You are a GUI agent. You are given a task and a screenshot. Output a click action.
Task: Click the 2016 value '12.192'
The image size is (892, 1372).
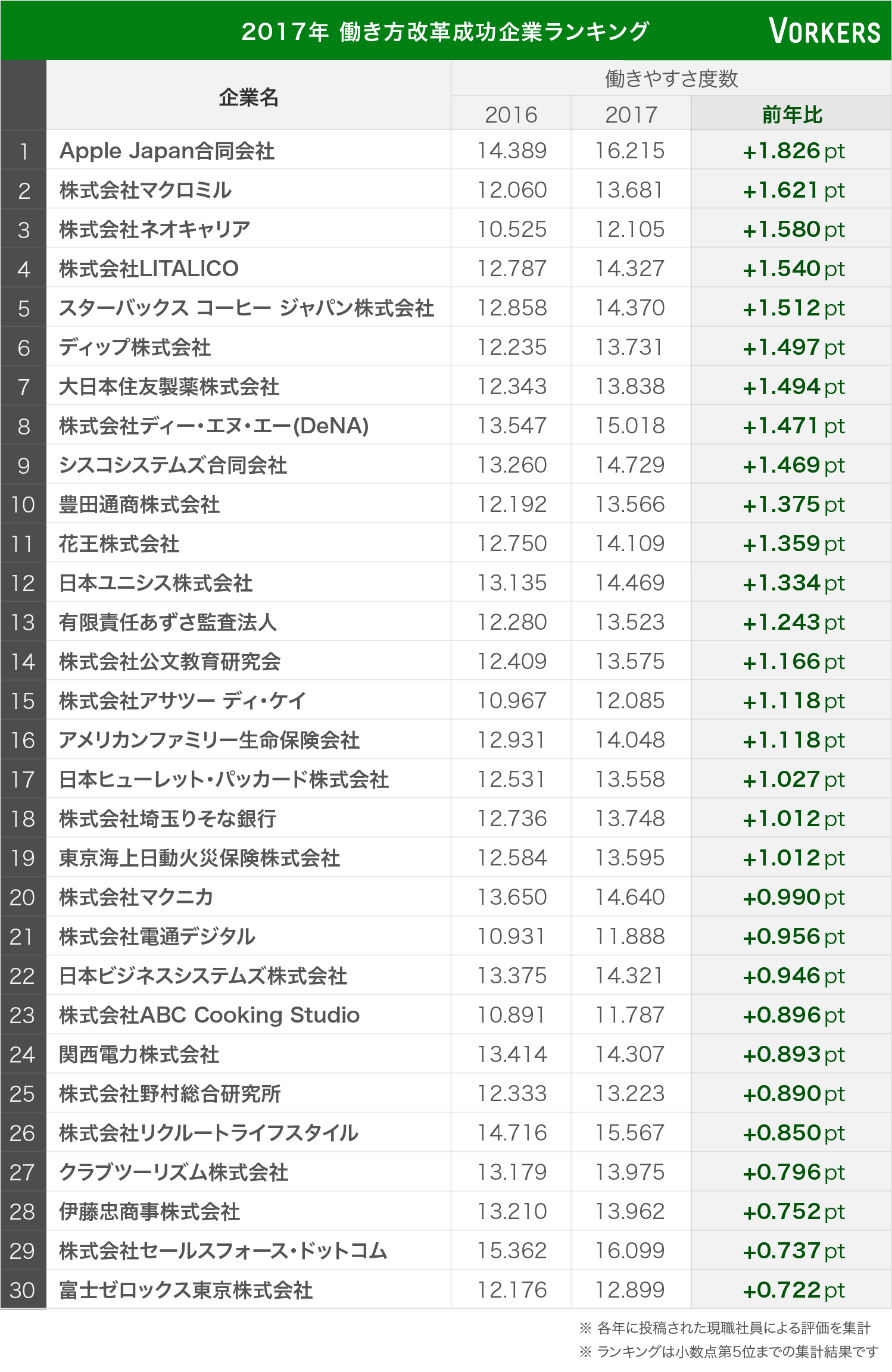[512, 504]
